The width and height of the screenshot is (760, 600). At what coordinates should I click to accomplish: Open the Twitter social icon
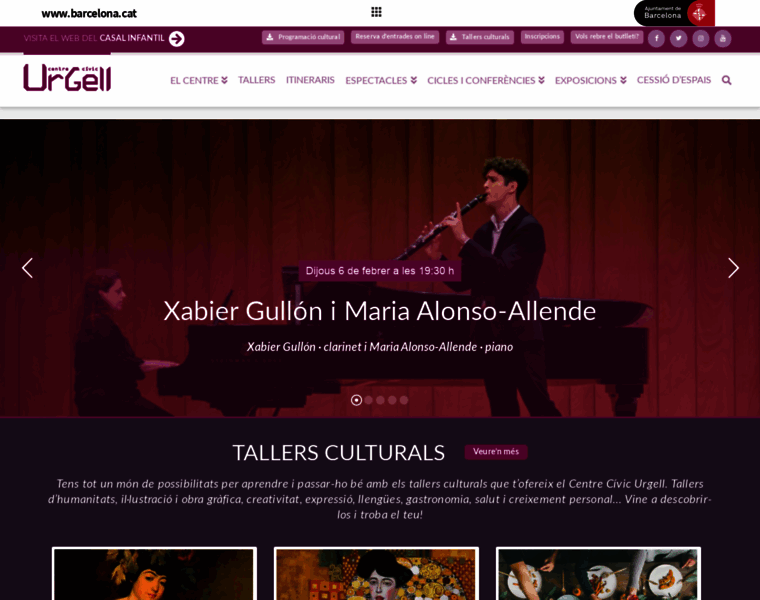coord(679,38)
